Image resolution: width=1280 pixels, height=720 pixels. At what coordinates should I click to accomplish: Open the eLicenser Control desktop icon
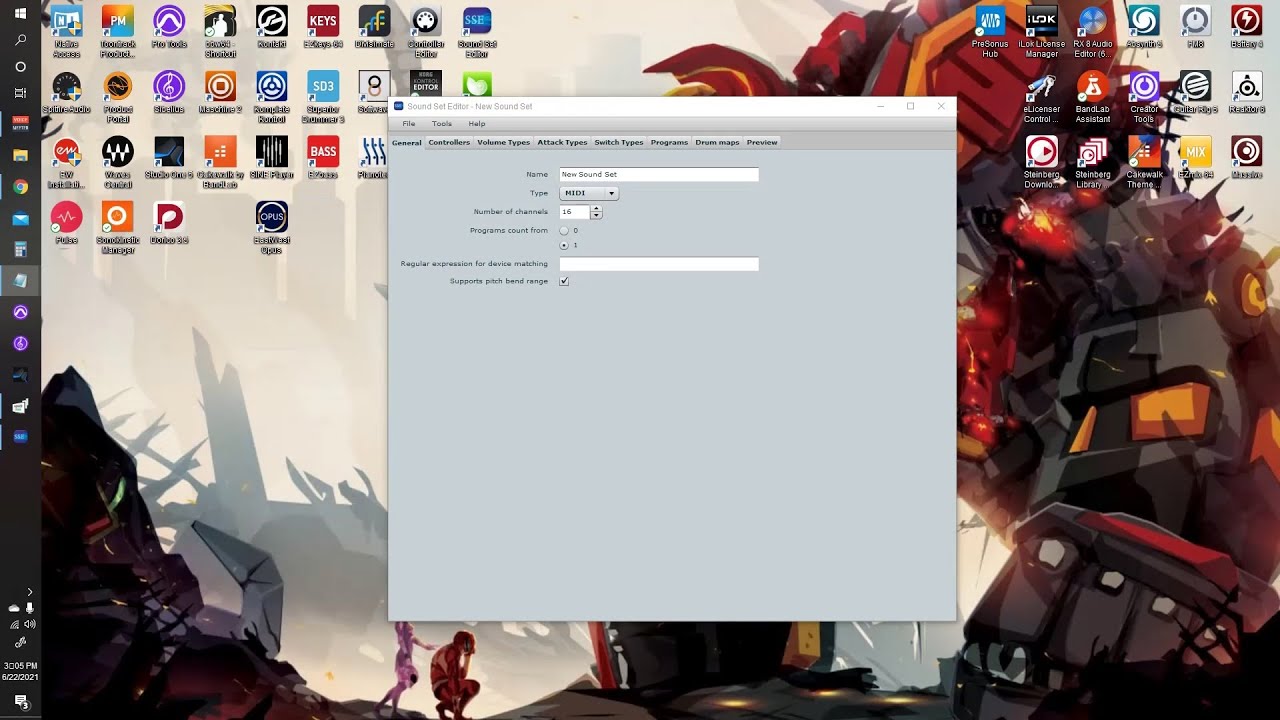1042,96
